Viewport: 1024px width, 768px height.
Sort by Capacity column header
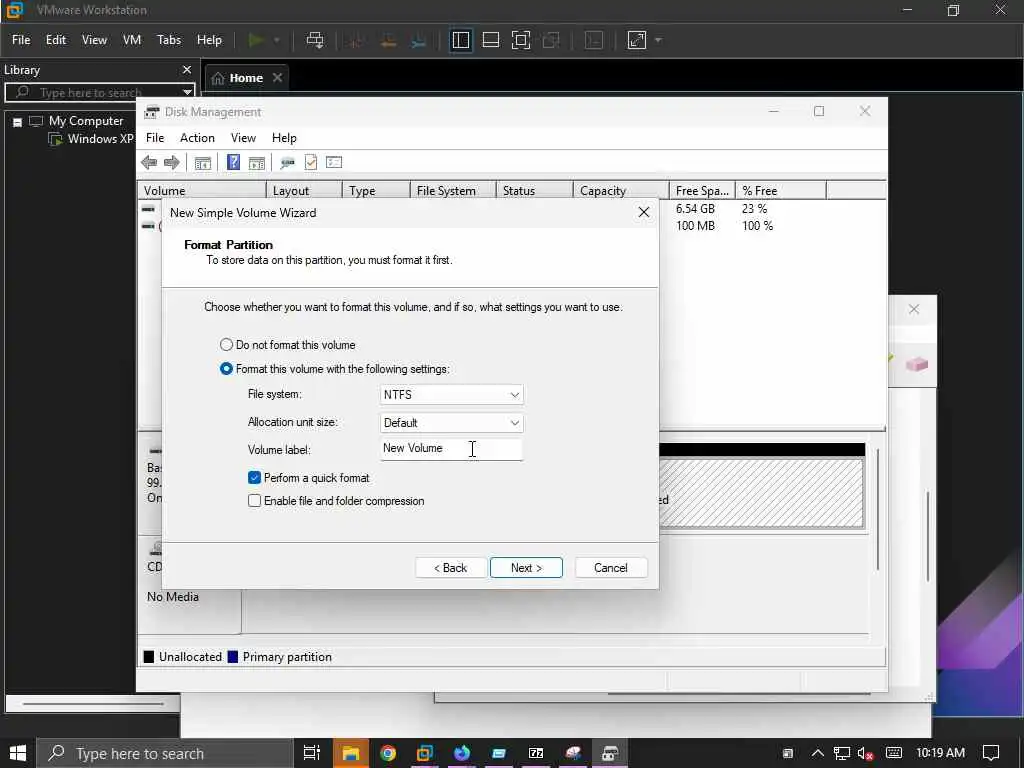(x=620, y=191)
